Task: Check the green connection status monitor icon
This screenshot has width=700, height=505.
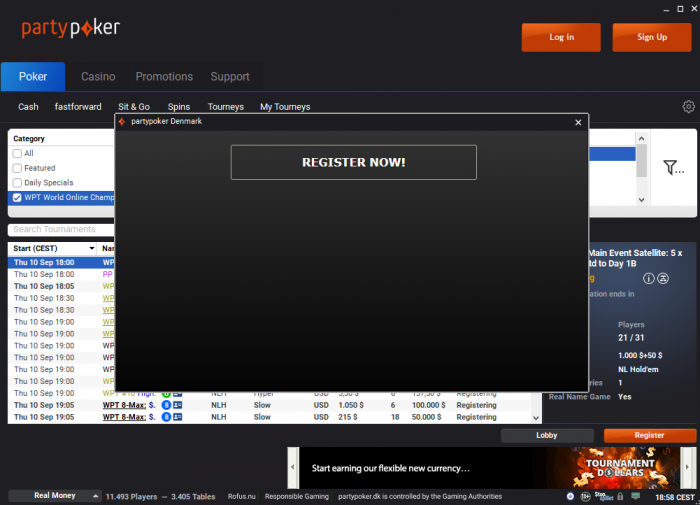Action: [636, 496]
